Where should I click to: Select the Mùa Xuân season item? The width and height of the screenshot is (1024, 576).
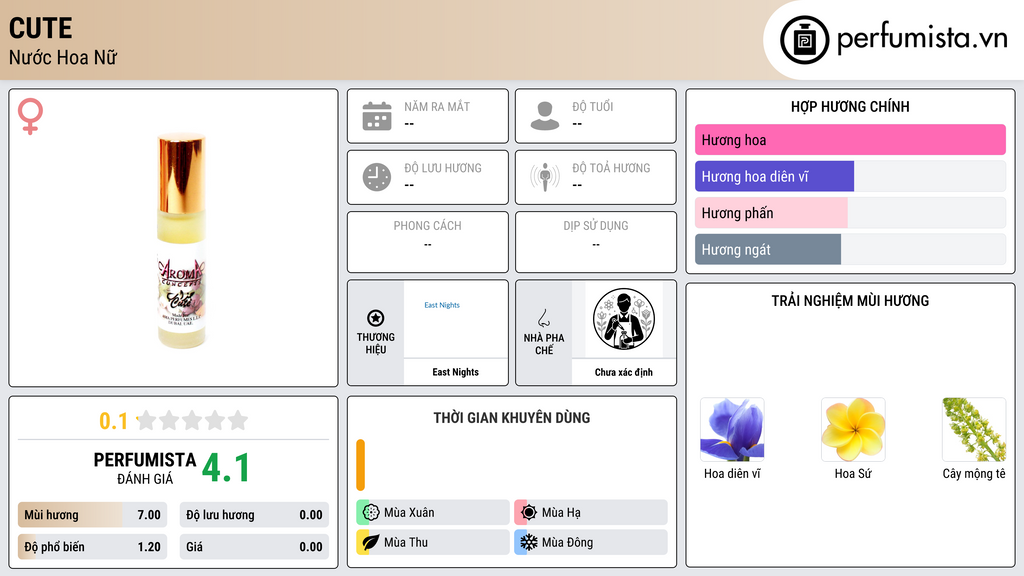[433, 513]
